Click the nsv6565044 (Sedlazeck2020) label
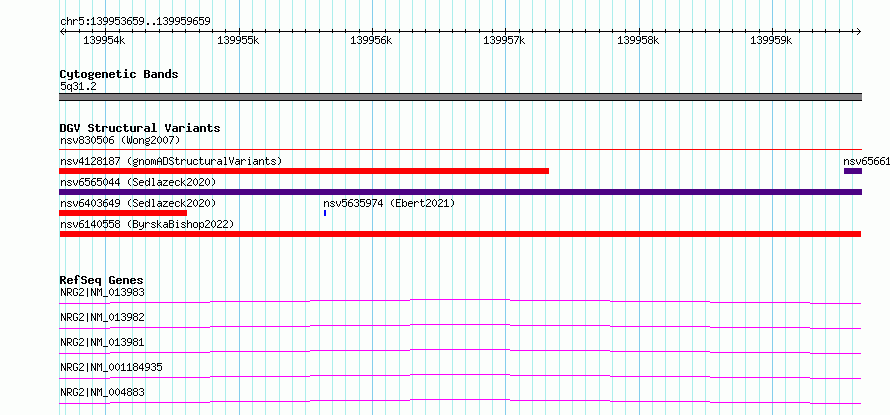The height and width of the screenshot is (415, 890). point(138,182)
